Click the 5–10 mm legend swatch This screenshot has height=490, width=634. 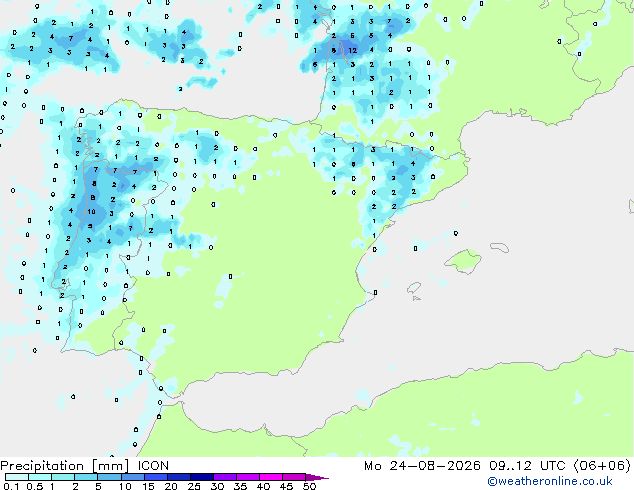tap(109, 477)
